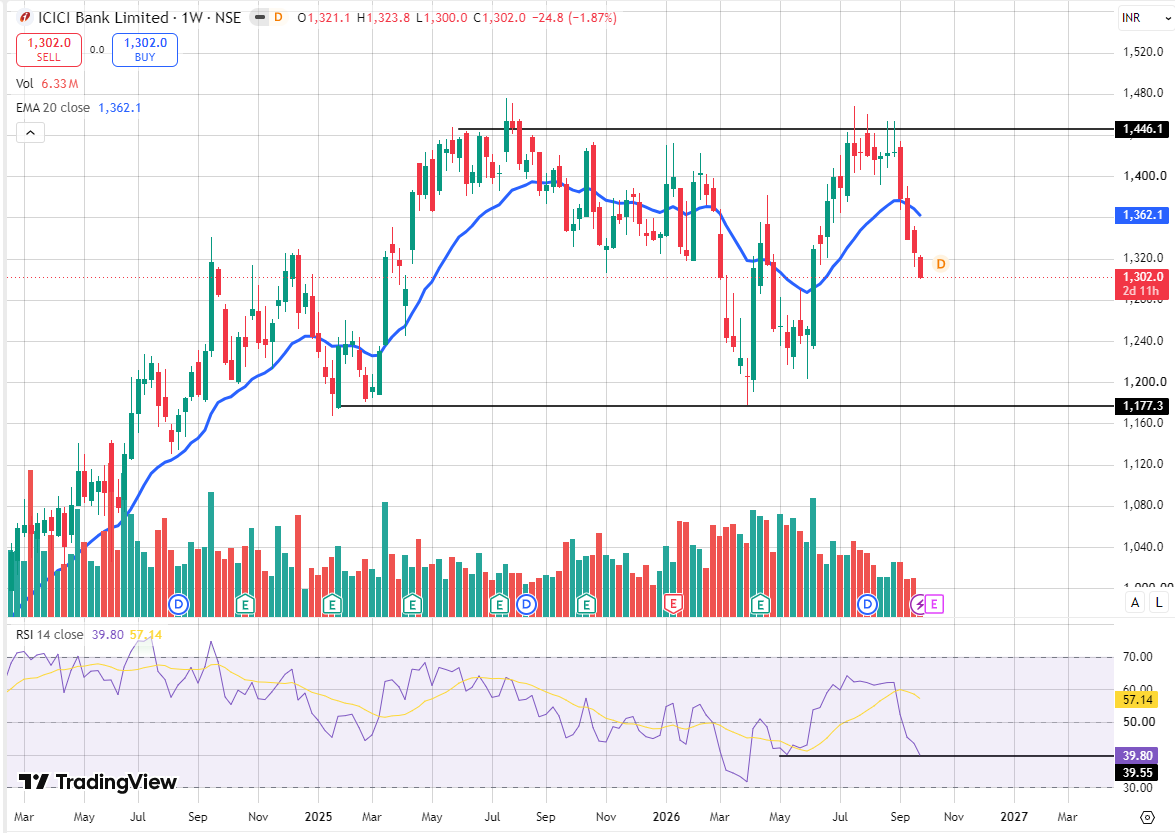Click the 1,520.0 price axis label
Image resolution: width=1175 pixels, height=833 pixels.
pos(1144,52)
